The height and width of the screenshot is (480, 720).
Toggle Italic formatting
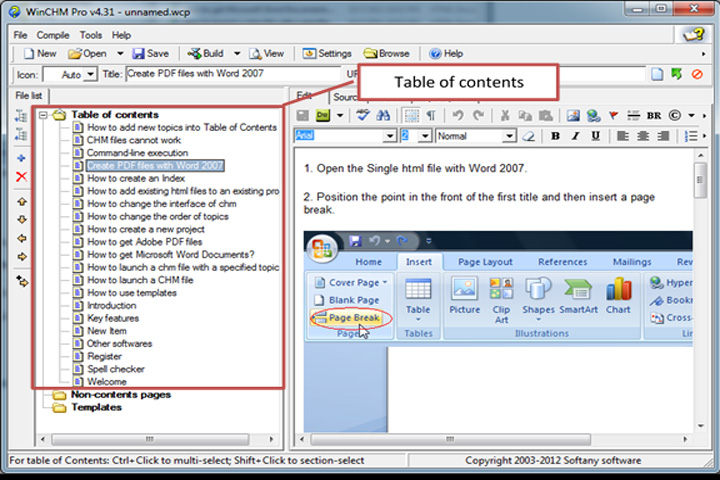tap(575, 136)
